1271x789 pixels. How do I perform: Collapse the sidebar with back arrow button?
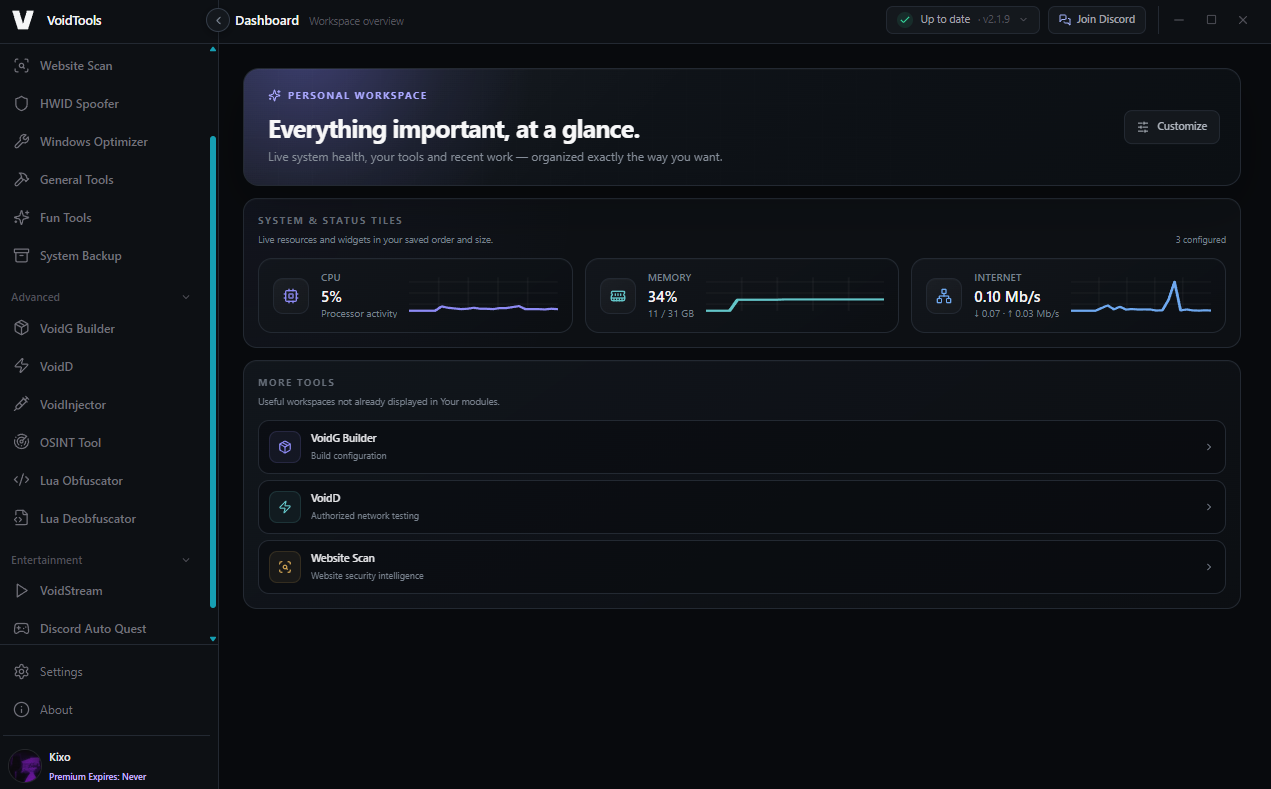pyautogui.click(x=218, y=20)
